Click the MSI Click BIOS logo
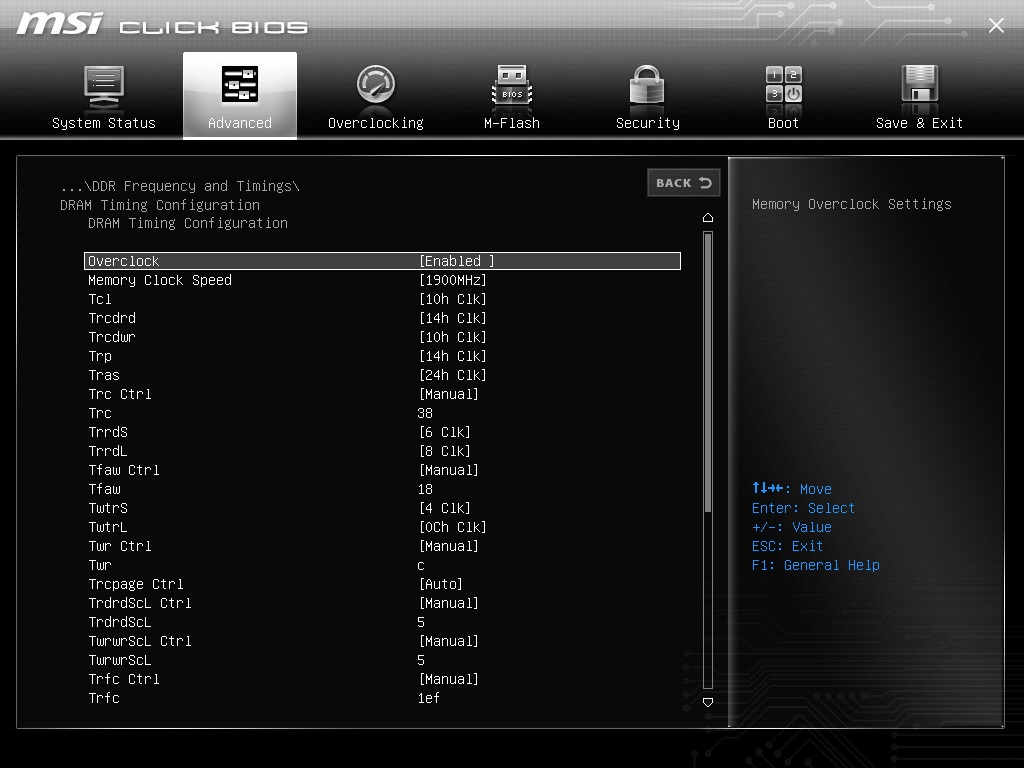This screenshot has width=1024, height=768. click(162, 24)
